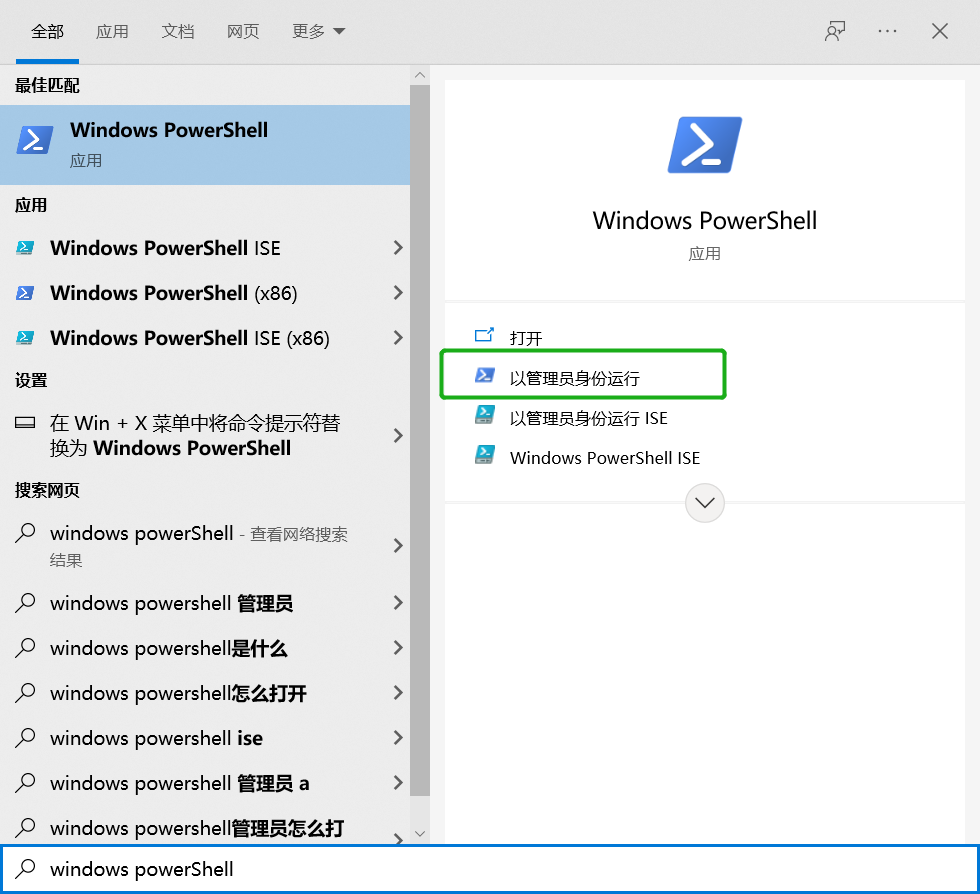Click search icon beside 'powershell怎么打开'

25,693
